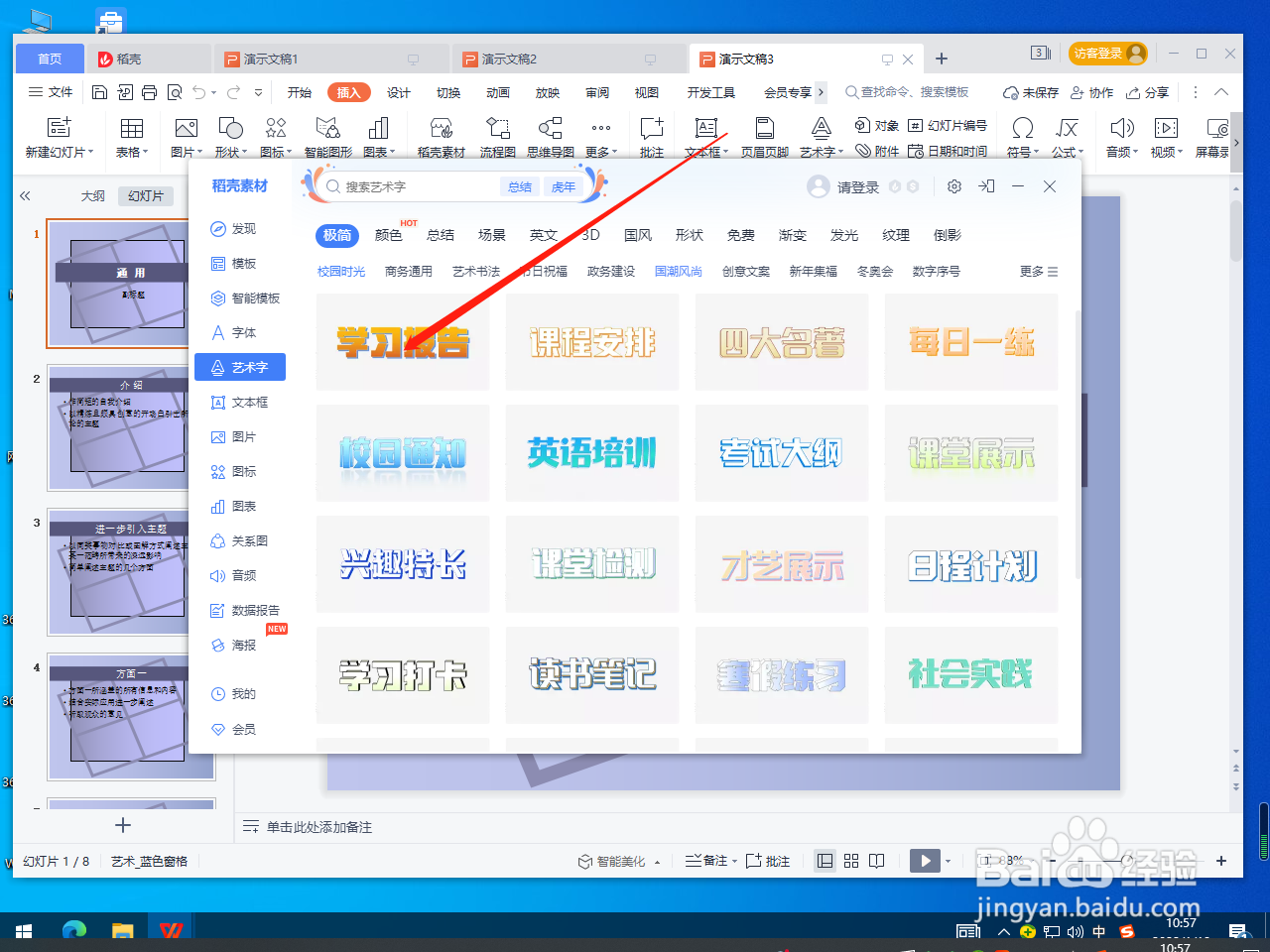1270x952 pixels.
Task: Open the 稻壳素材 materials panel icon
Action: click(442, 137)
